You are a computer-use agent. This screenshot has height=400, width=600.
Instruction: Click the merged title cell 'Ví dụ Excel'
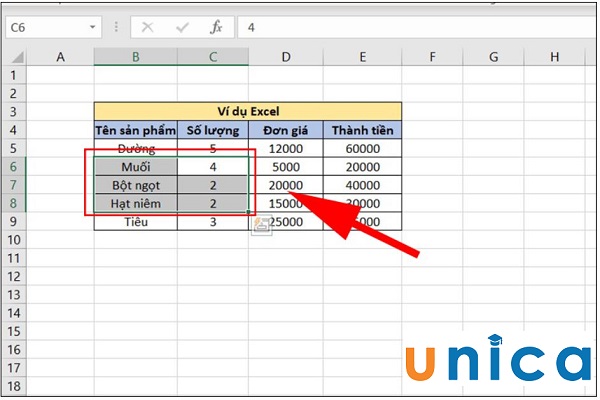click(x=248, y=112)
